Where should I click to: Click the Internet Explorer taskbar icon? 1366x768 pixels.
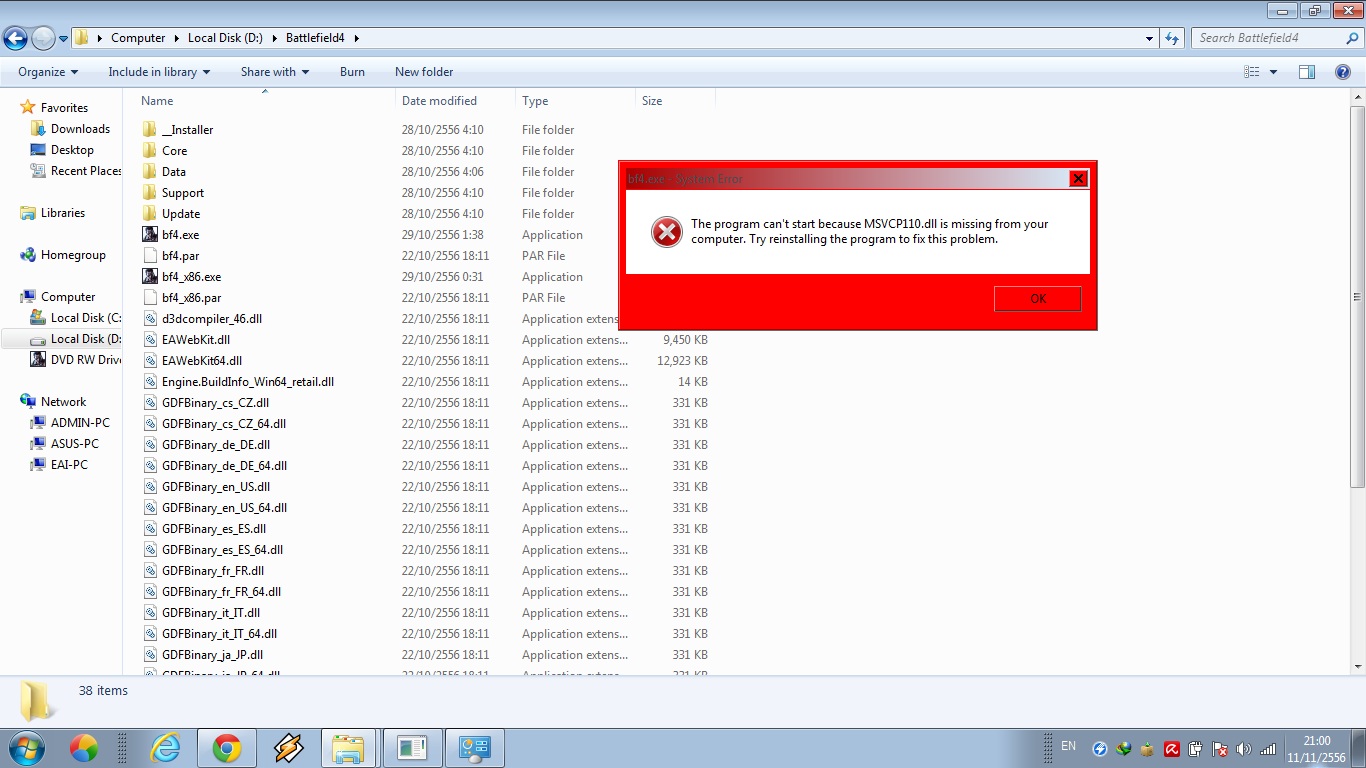pyautogui.click(x=166, y=748)
